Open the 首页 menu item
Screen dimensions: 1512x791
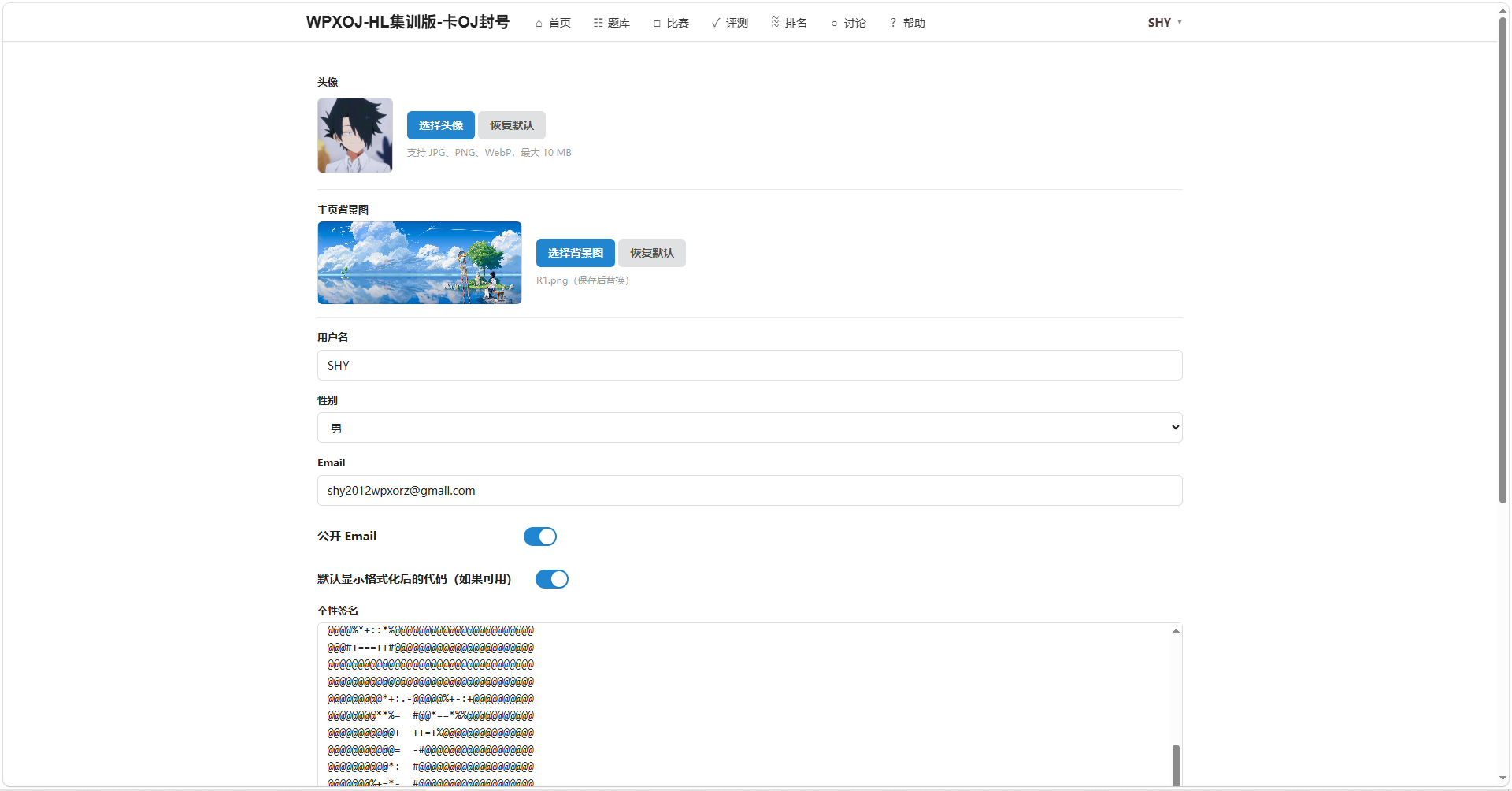click(554, 23)
